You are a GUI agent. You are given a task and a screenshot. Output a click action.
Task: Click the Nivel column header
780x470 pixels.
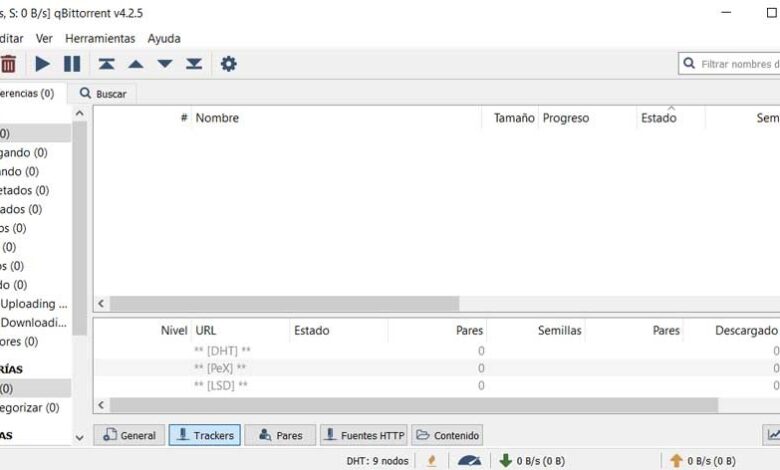click(x=143, y=330)
